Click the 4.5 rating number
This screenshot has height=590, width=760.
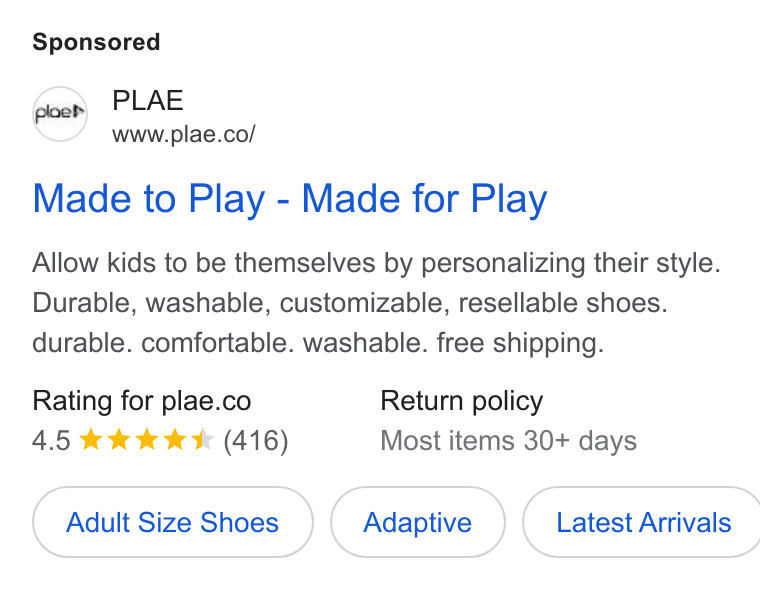click(x=51, y=441)
